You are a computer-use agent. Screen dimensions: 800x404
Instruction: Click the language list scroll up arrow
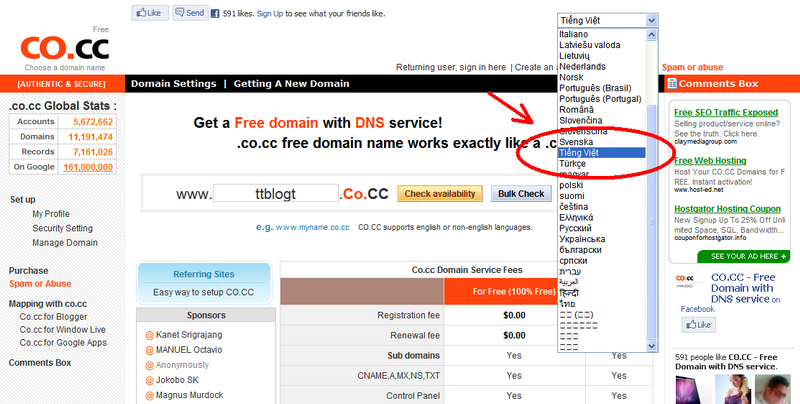652,35
